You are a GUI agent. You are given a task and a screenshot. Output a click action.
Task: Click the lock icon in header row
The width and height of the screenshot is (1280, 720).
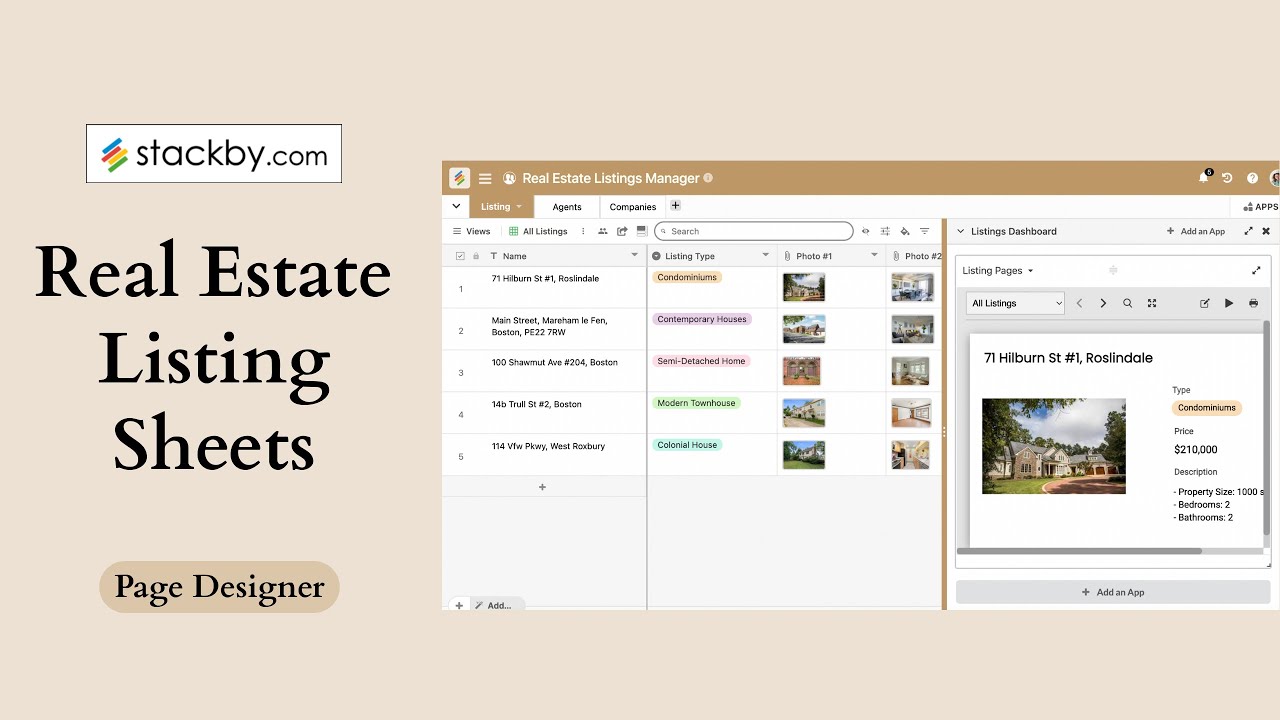coord(476,256)
